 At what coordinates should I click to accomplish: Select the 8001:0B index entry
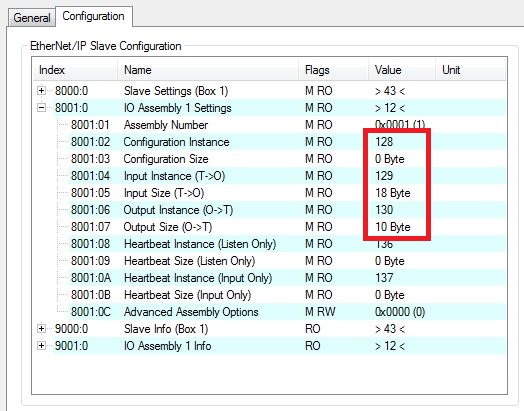click(91, 295)
